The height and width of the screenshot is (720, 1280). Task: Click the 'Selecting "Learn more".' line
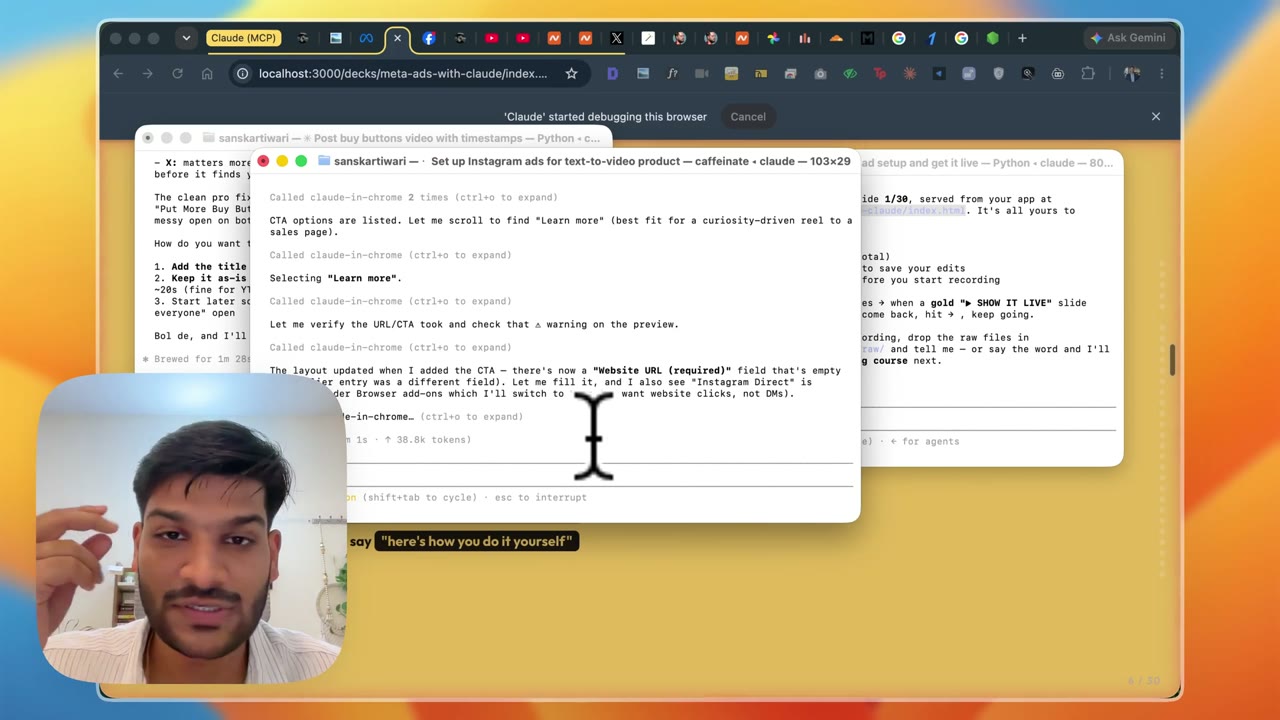(x=336, y=278)
